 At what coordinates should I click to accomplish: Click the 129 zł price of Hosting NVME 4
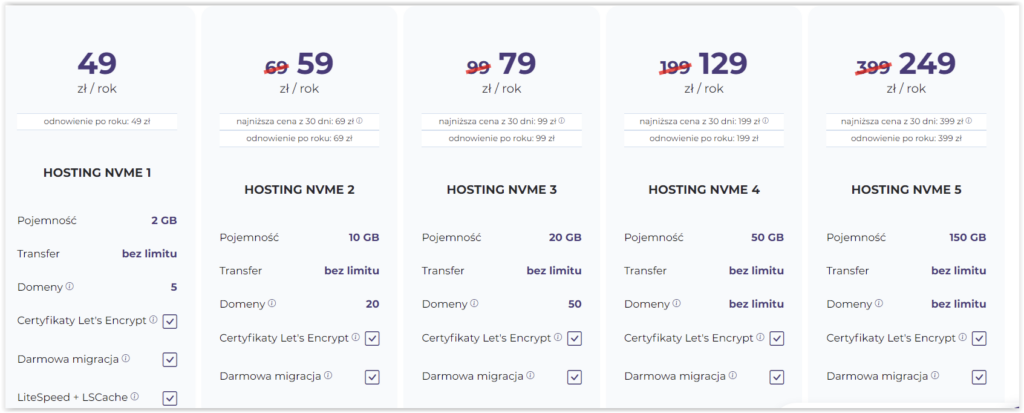point(723,64)
